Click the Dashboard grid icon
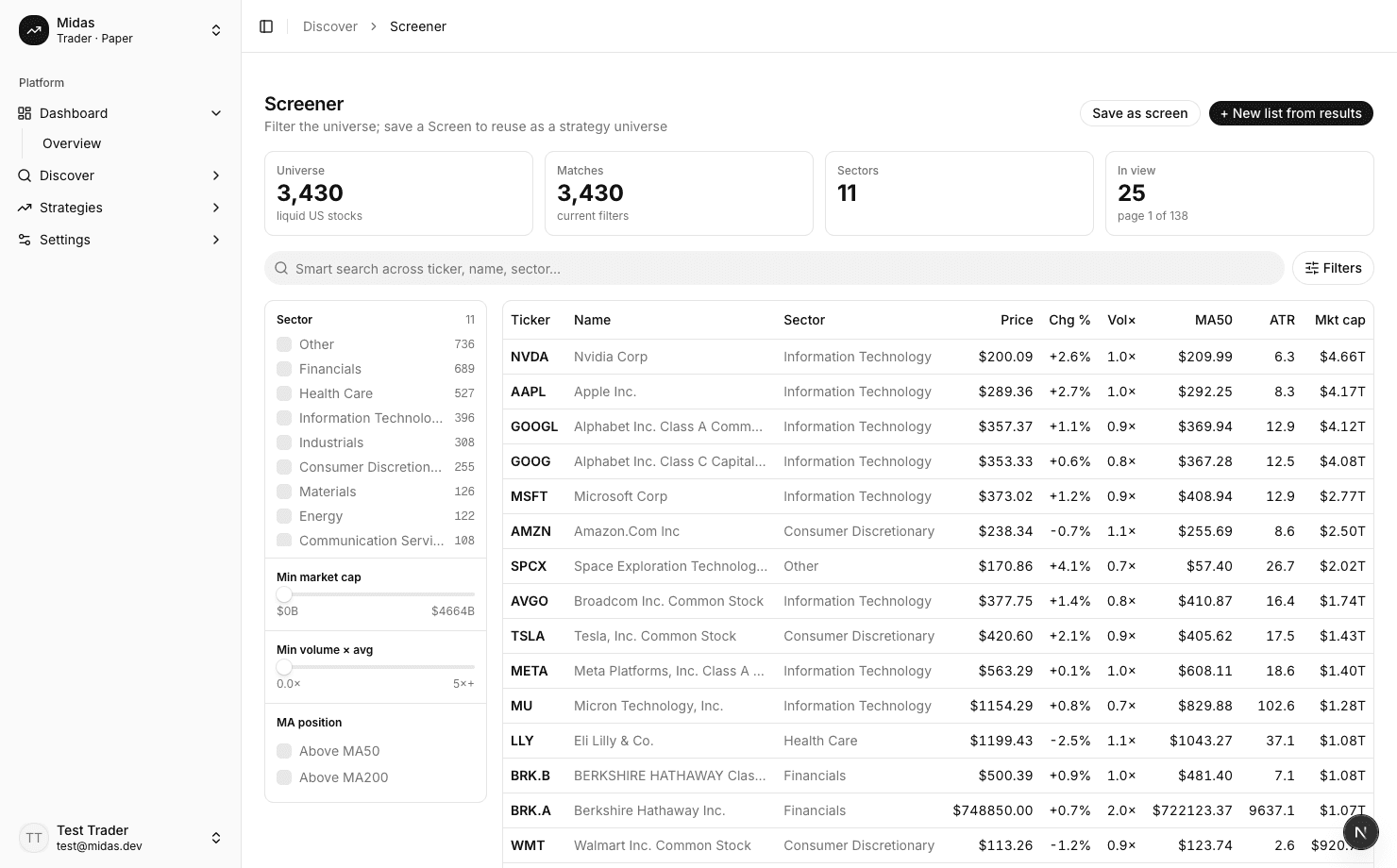The width and height of the screenshot is (1397, 868). pyautogui.click(x=25, y=113)
